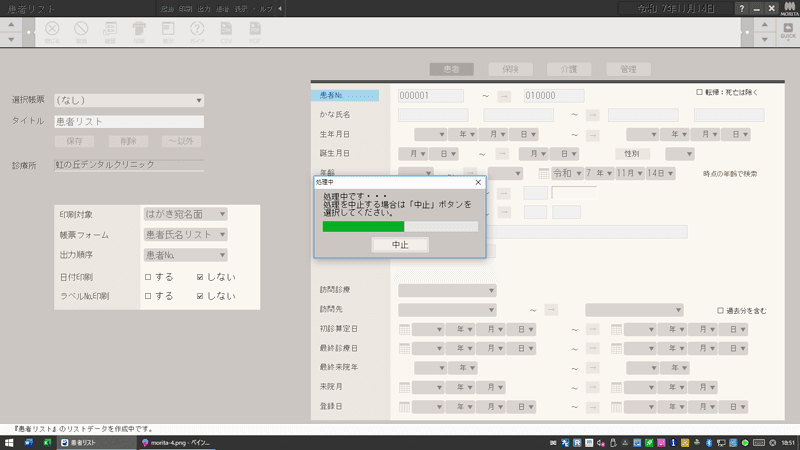Open the 印刷 menu in title bar

pyautogui.click(x=185, y=9)
